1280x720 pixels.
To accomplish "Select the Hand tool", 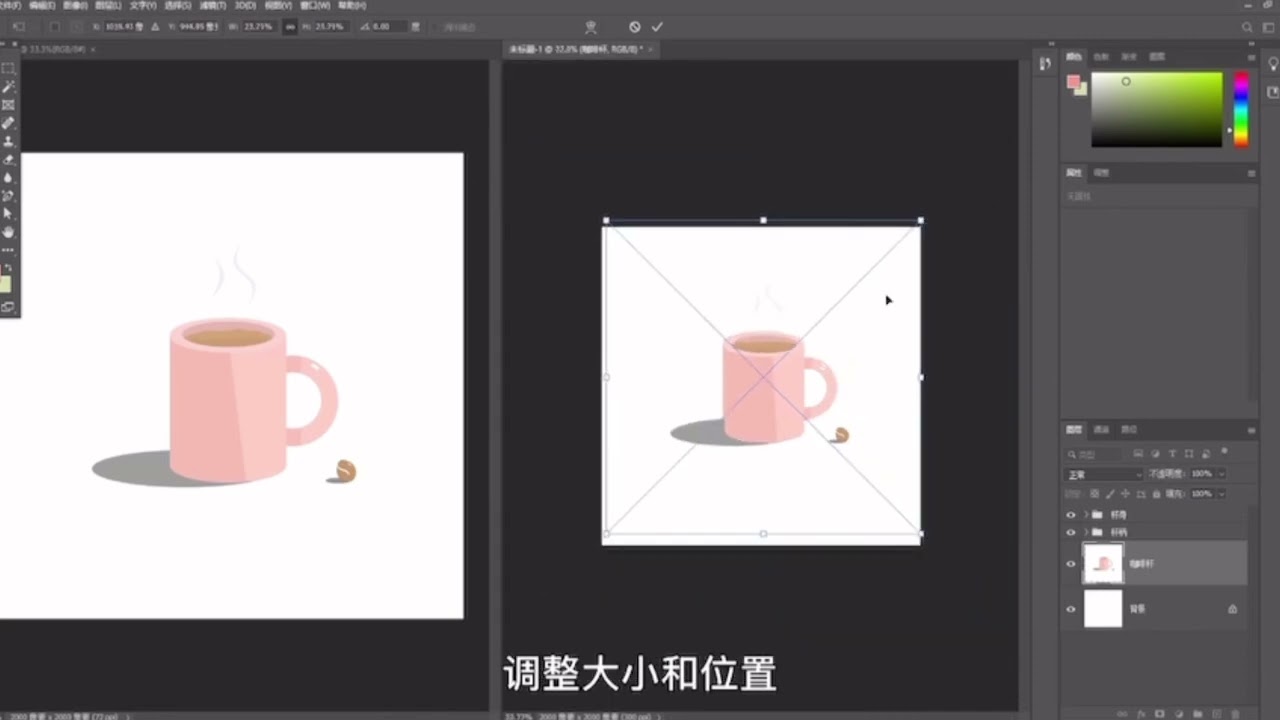I will pos(8,231).
